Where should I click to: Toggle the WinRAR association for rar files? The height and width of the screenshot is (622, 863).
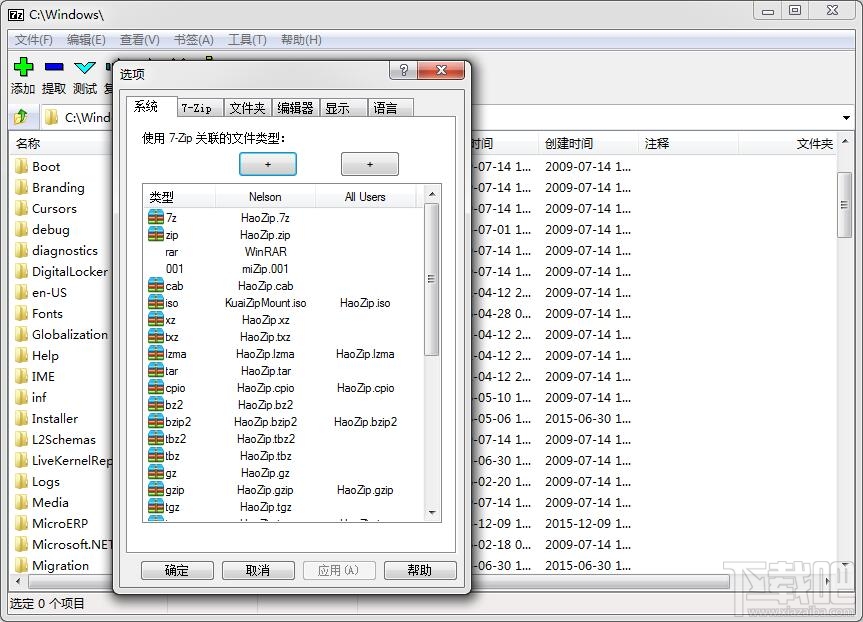(264, 251)
